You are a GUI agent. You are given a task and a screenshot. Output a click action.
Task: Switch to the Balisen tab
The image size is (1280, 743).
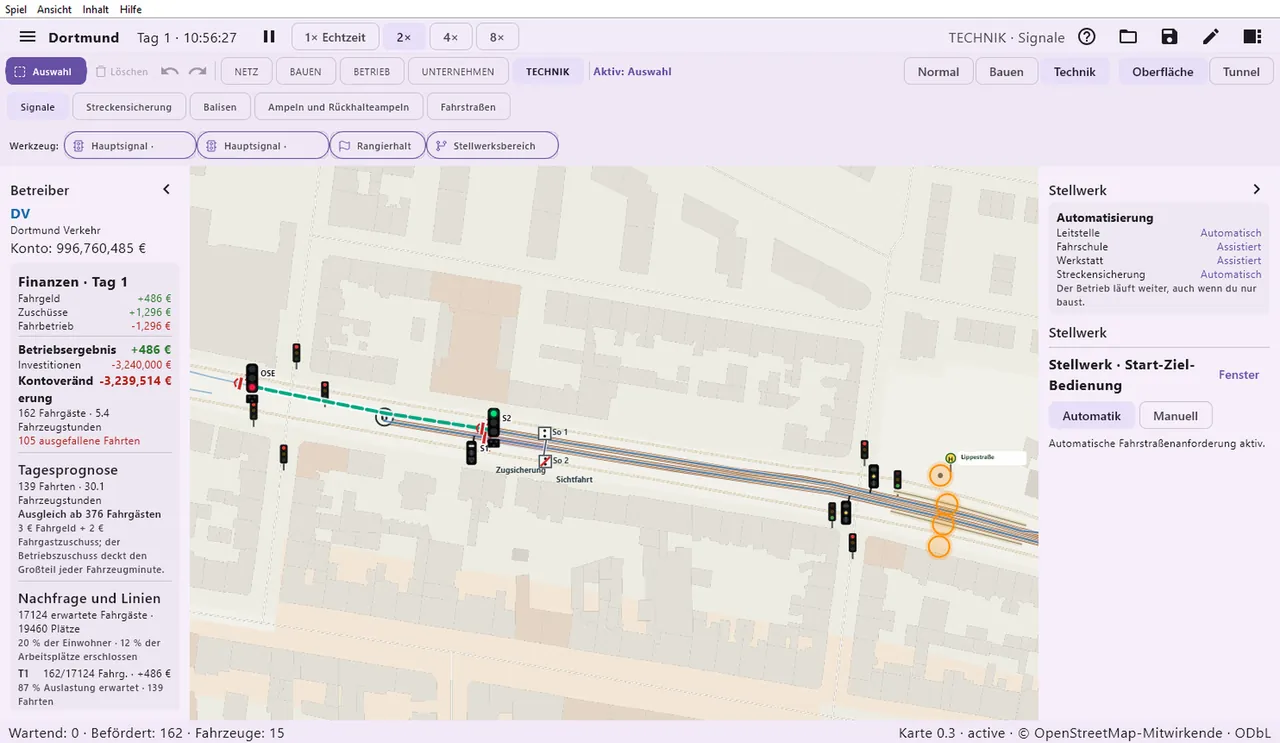click(220, 108)
